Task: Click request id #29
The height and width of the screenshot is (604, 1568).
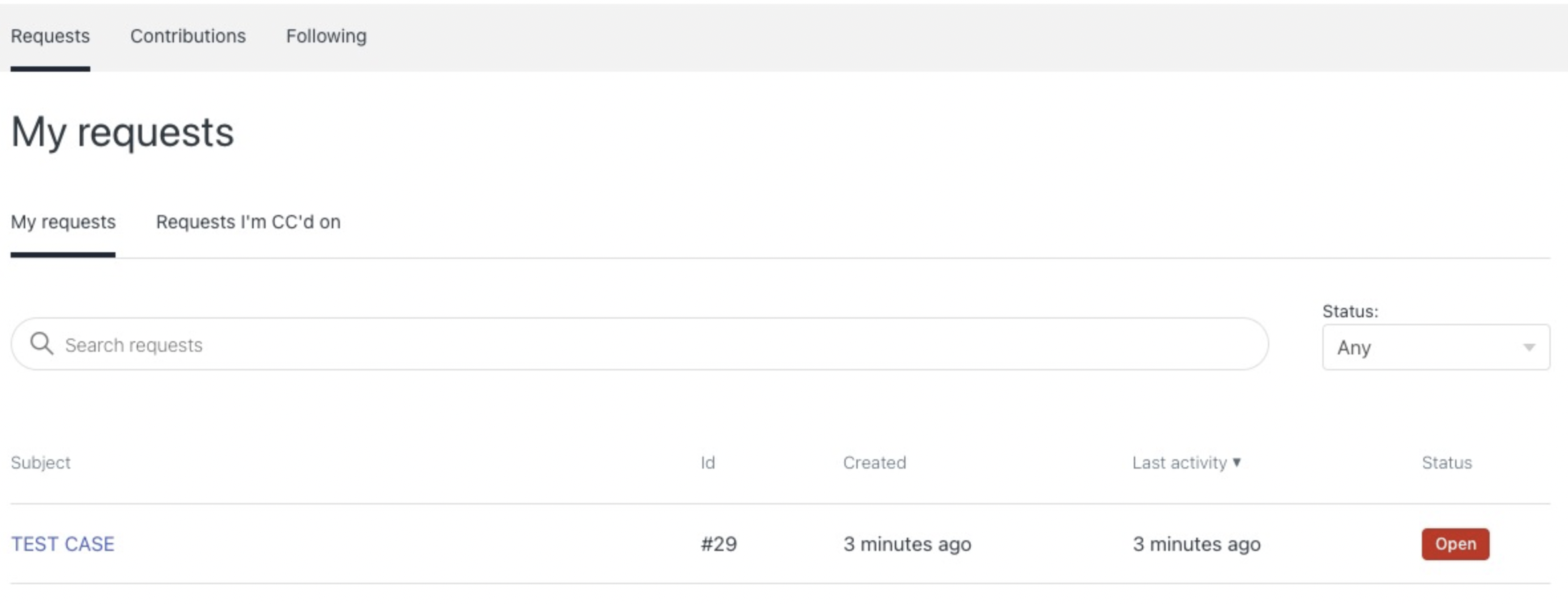Action: pyautogui.click(x=719, y=544)
